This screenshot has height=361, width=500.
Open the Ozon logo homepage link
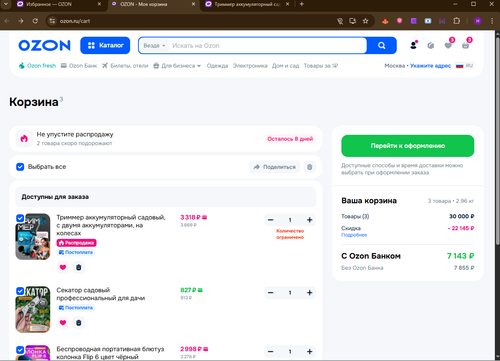(x=44, y=45)
